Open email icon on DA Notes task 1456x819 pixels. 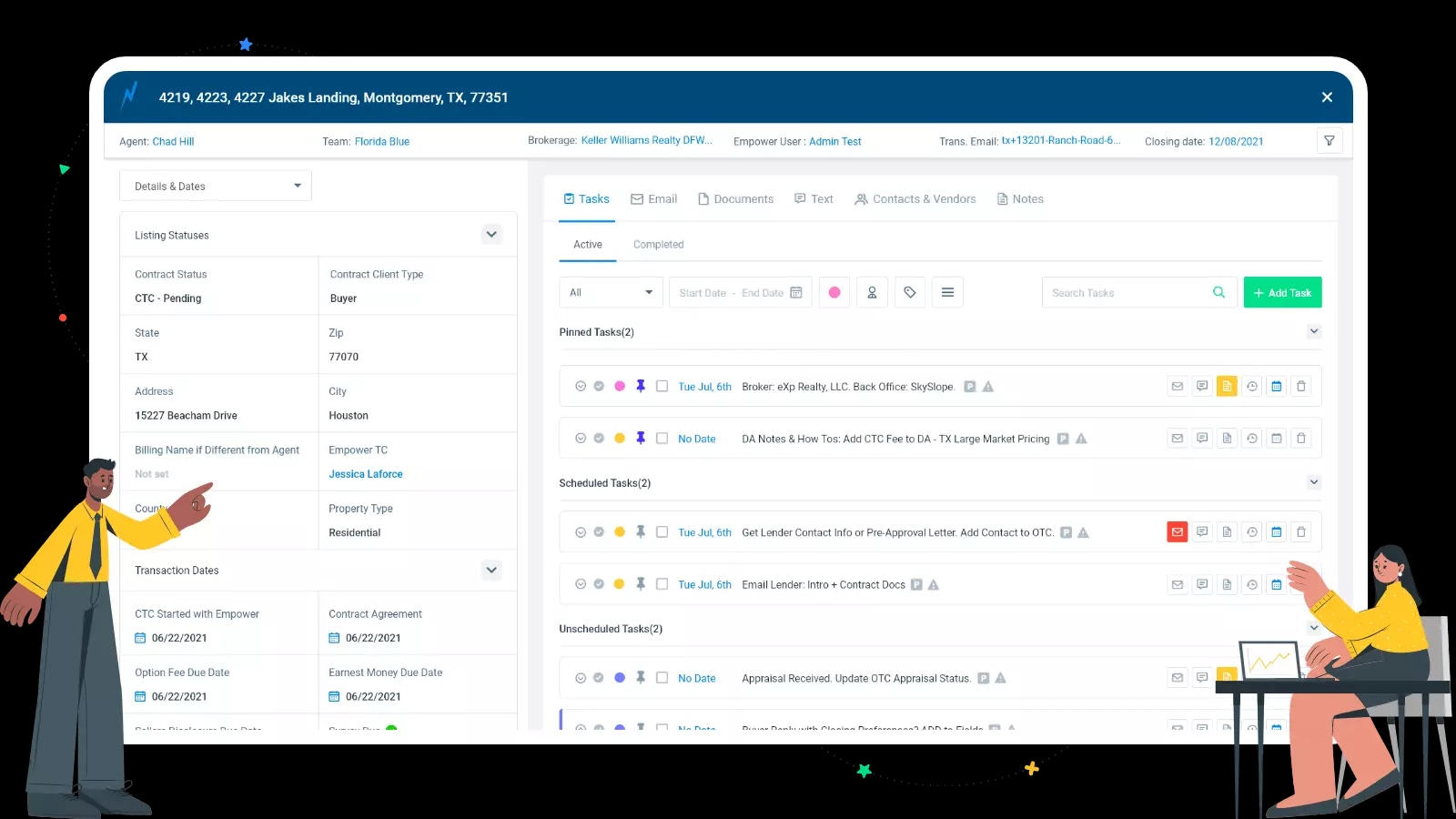1178,438
